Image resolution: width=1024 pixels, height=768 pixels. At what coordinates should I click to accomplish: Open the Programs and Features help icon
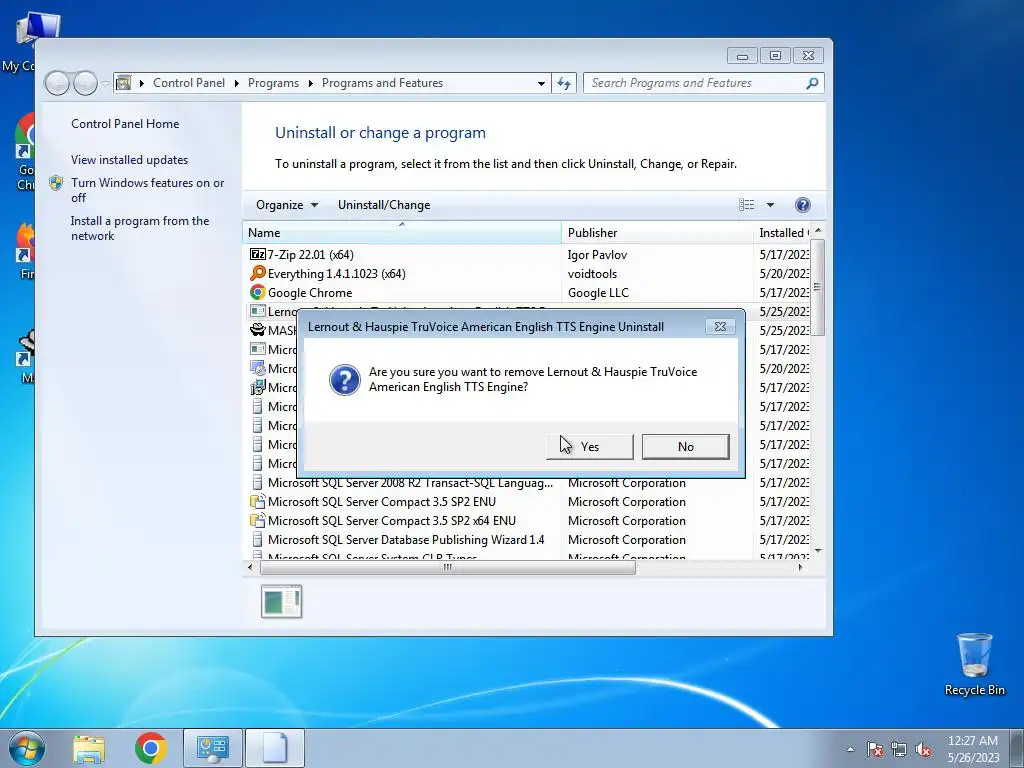click(803, 205)
